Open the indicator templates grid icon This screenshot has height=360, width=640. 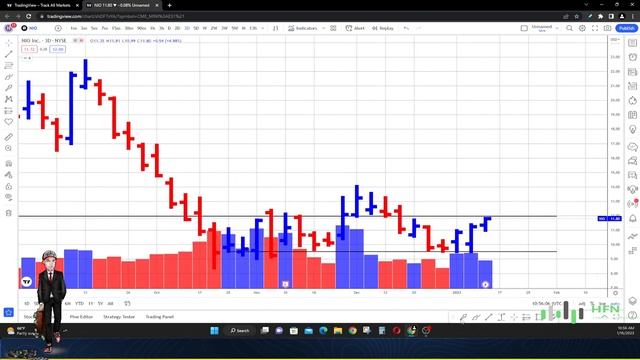tap(333, 28)
